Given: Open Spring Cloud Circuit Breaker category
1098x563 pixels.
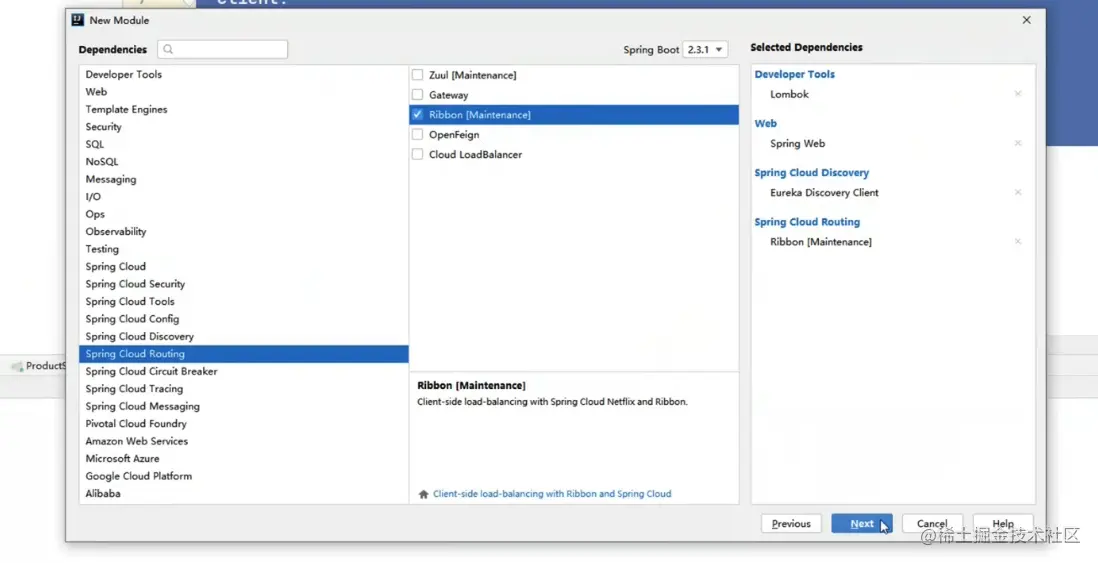Looking at the screenshot, I should (x=244, y=372).
